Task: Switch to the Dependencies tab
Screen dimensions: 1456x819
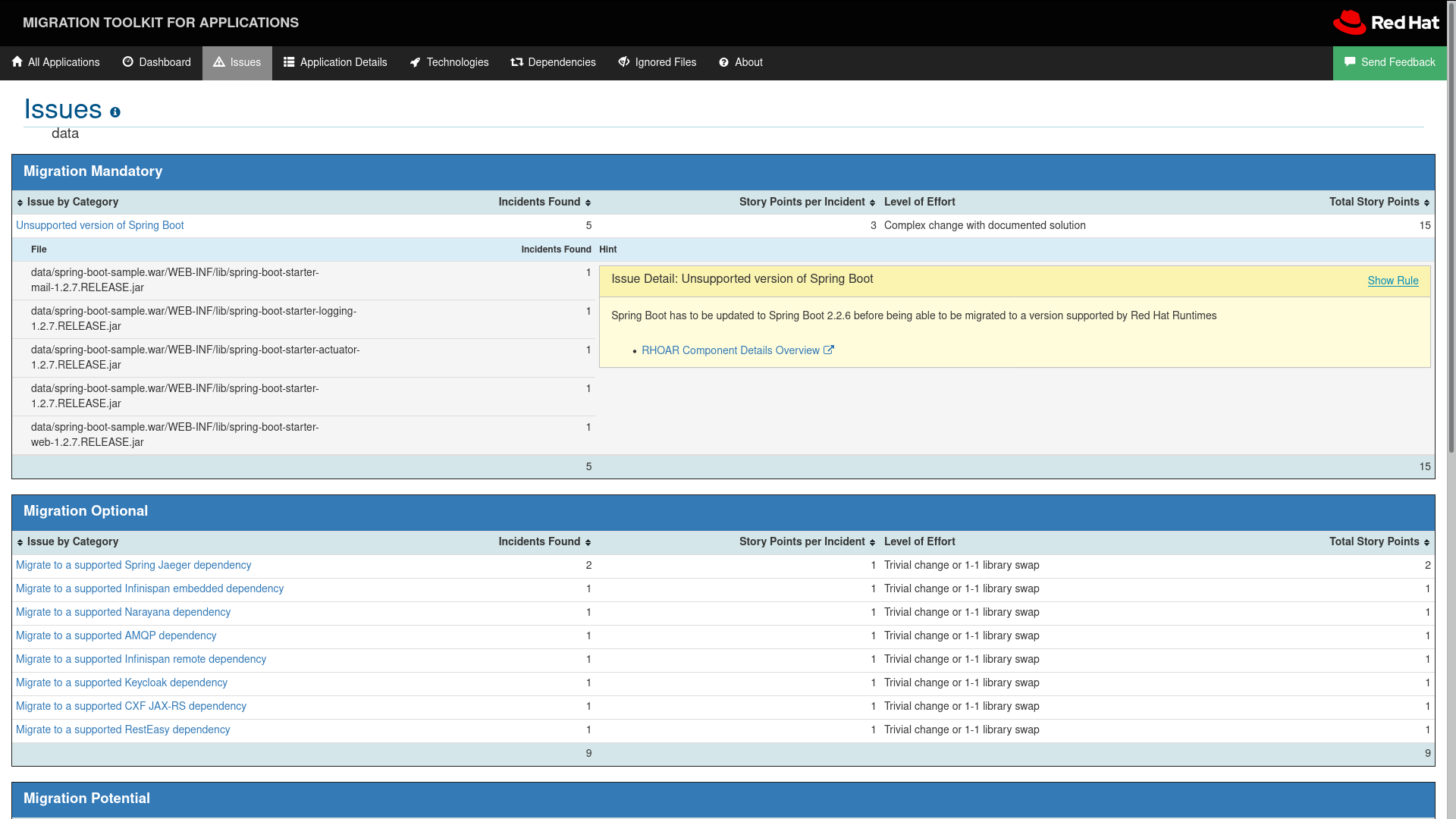Action: pyautogui.click(x=553, y=62)
